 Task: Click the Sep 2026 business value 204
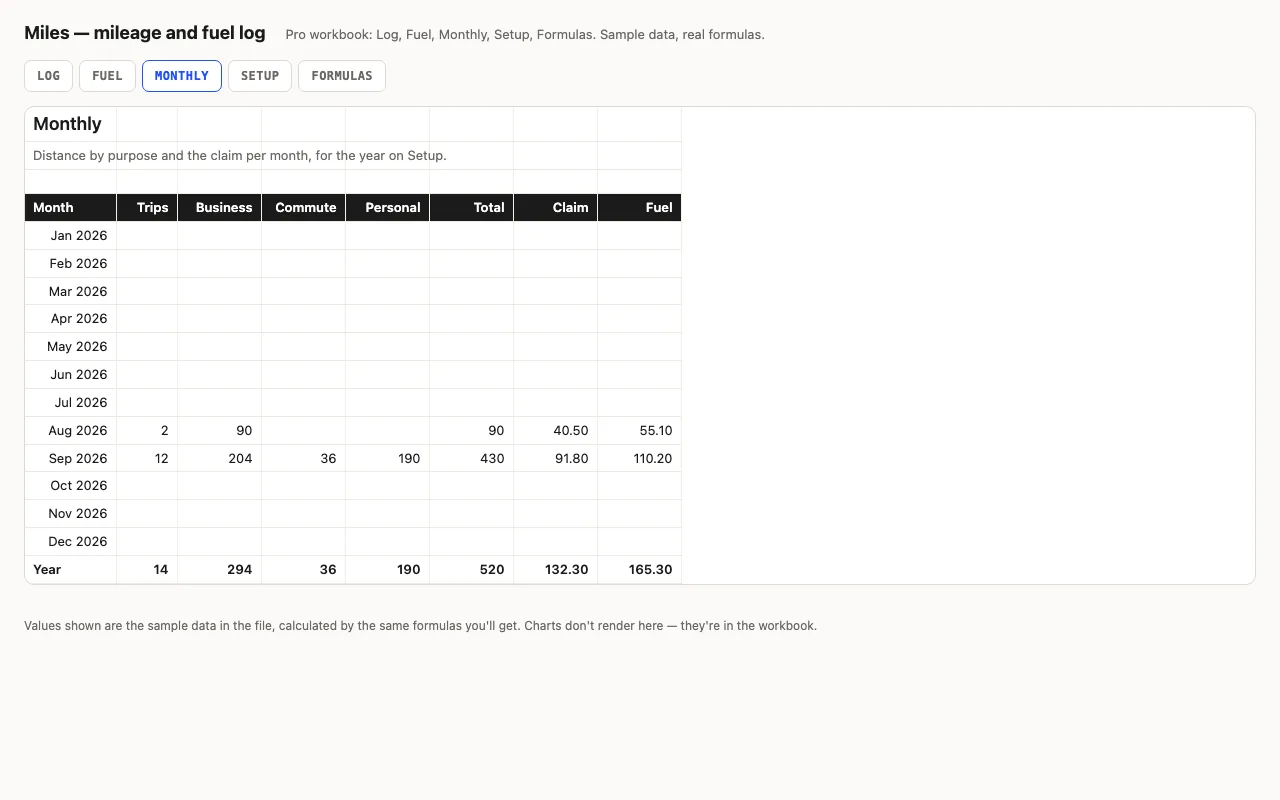[x=220, y=459]
